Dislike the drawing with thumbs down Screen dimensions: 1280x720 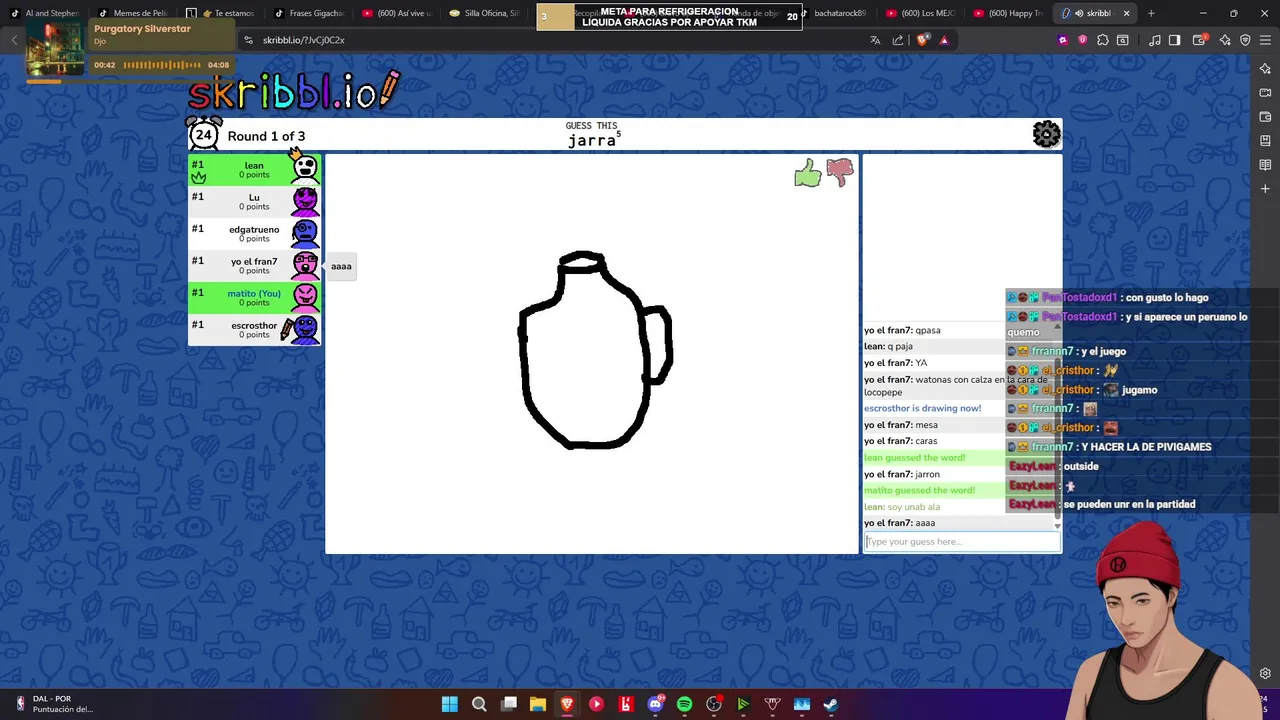coord(840,173)
